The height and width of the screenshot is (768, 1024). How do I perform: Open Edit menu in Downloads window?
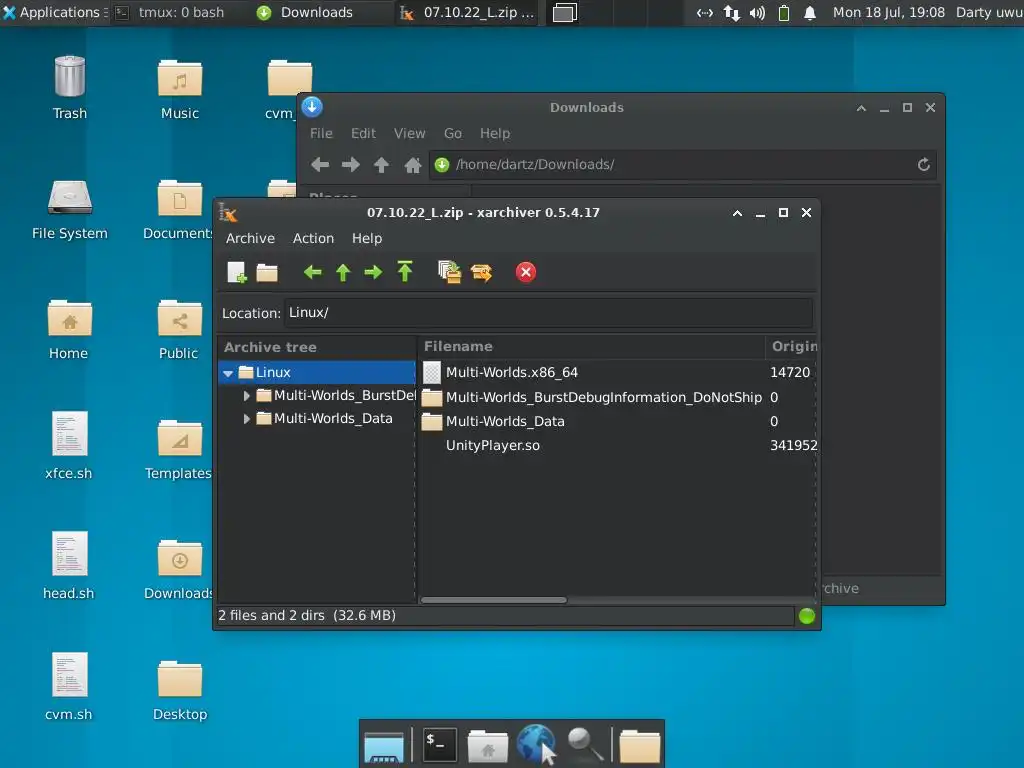click(363, 133)
